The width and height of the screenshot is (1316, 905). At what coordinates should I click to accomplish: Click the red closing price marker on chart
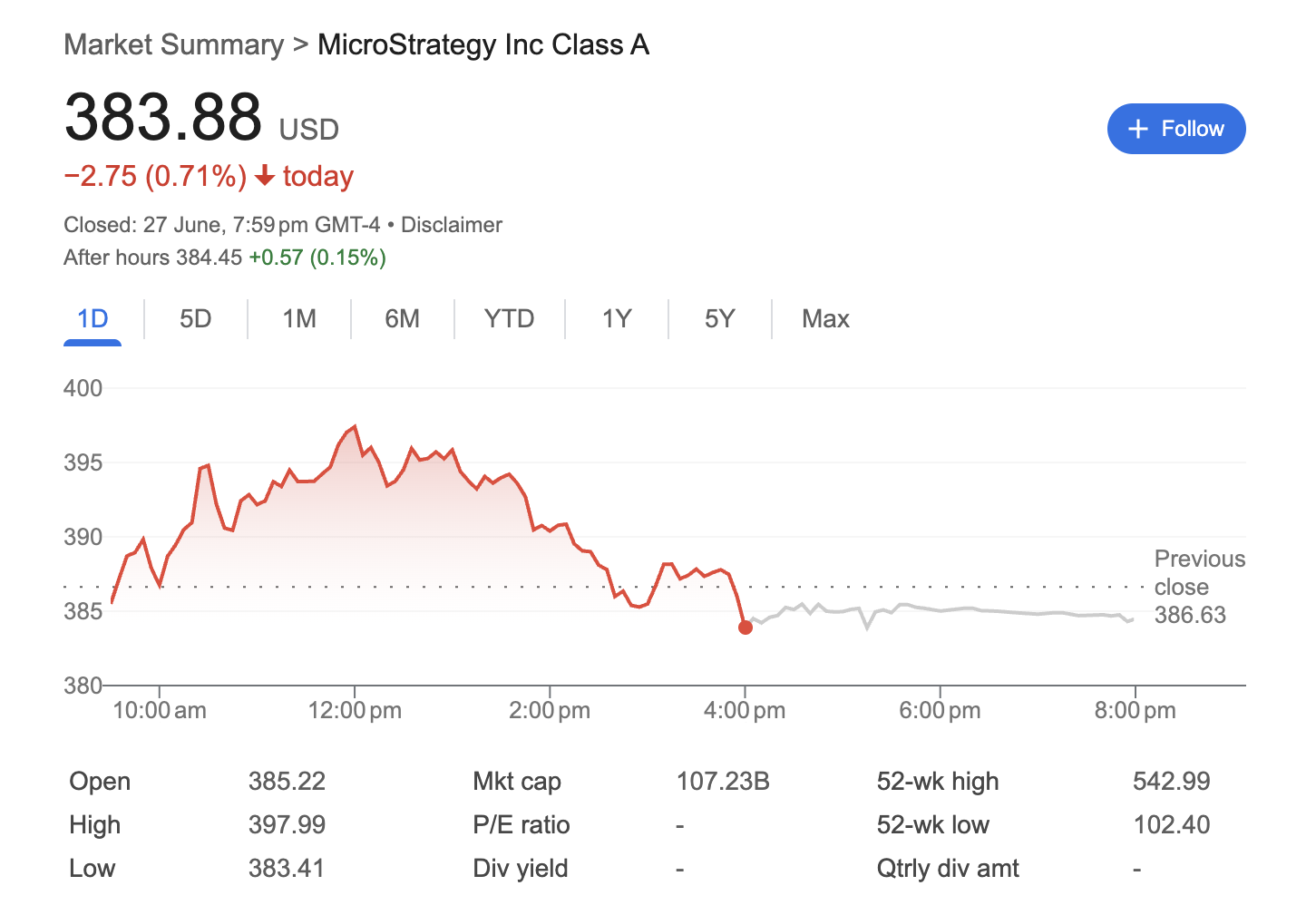pos(746,627)
